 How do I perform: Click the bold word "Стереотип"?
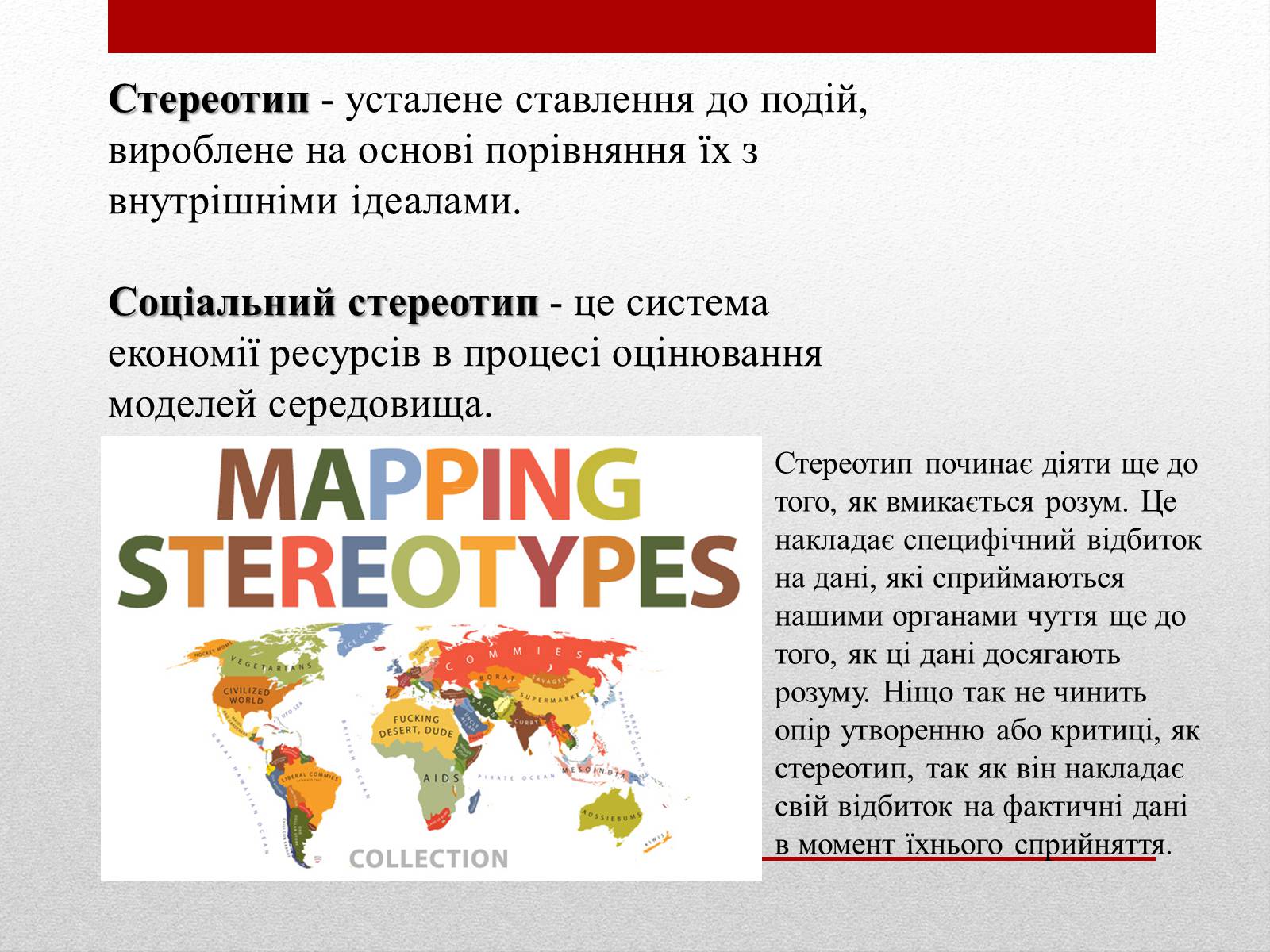click(209, 101)
